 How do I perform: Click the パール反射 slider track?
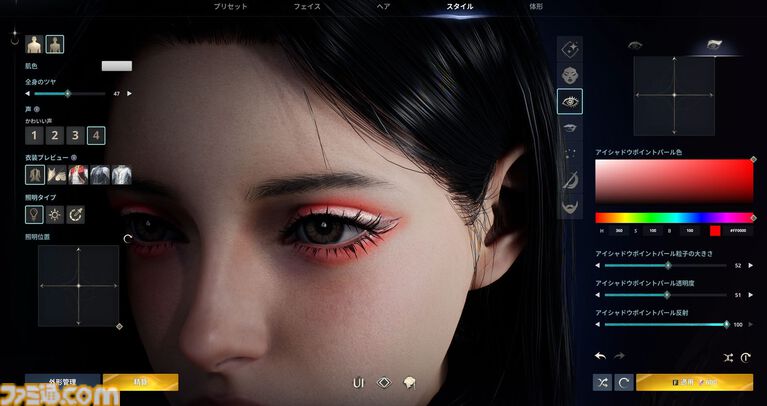click(x=666, y=324)
